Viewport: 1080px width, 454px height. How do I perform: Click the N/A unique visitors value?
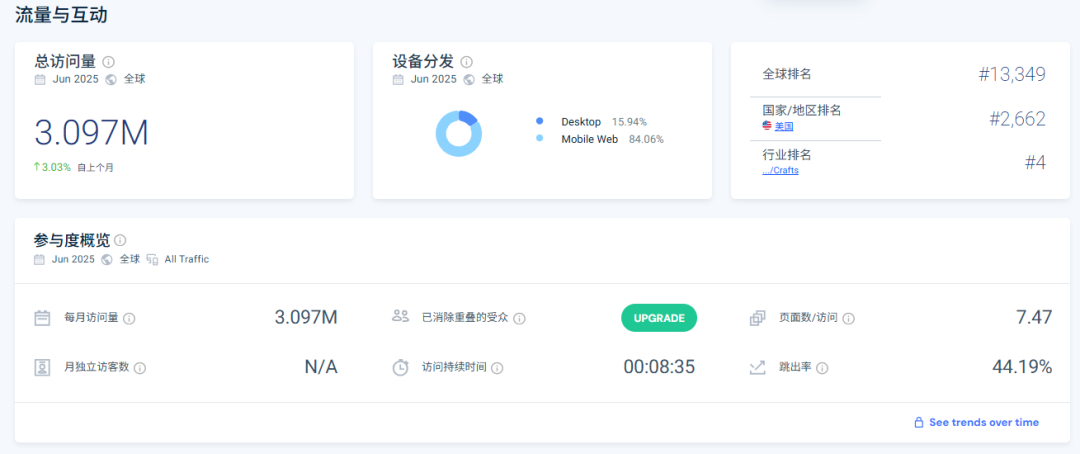pos(321,367)
